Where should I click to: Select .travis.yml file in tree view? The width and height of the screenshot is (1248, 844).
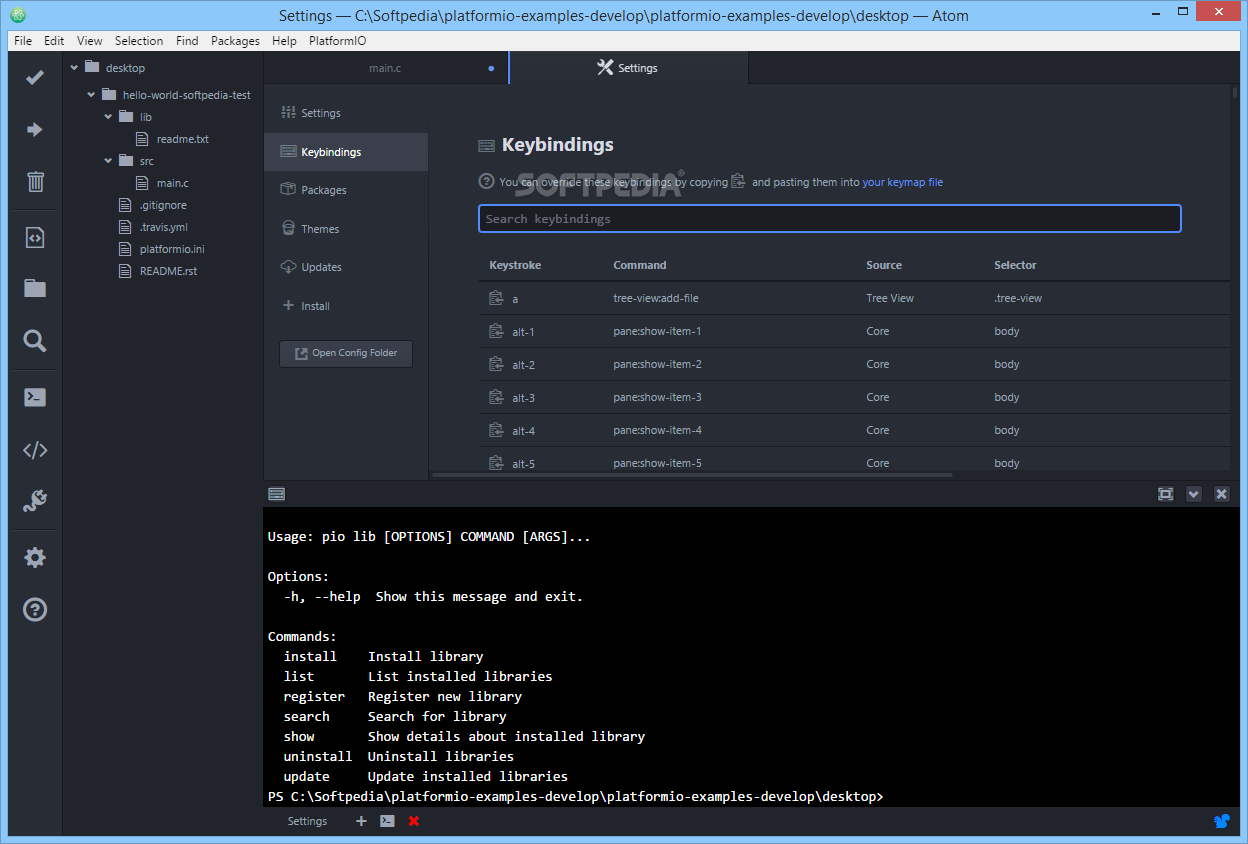(x=164, y=227)
